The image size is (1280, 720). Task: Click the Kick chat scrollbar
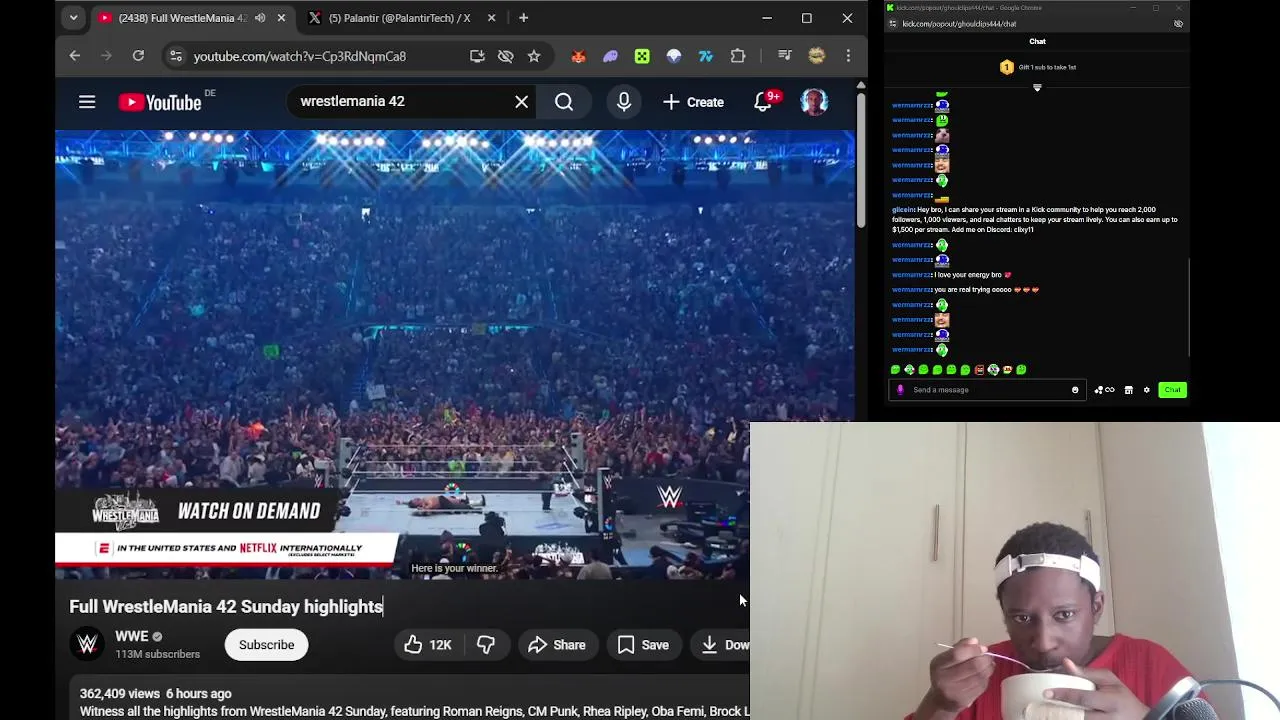[1189, 305]
